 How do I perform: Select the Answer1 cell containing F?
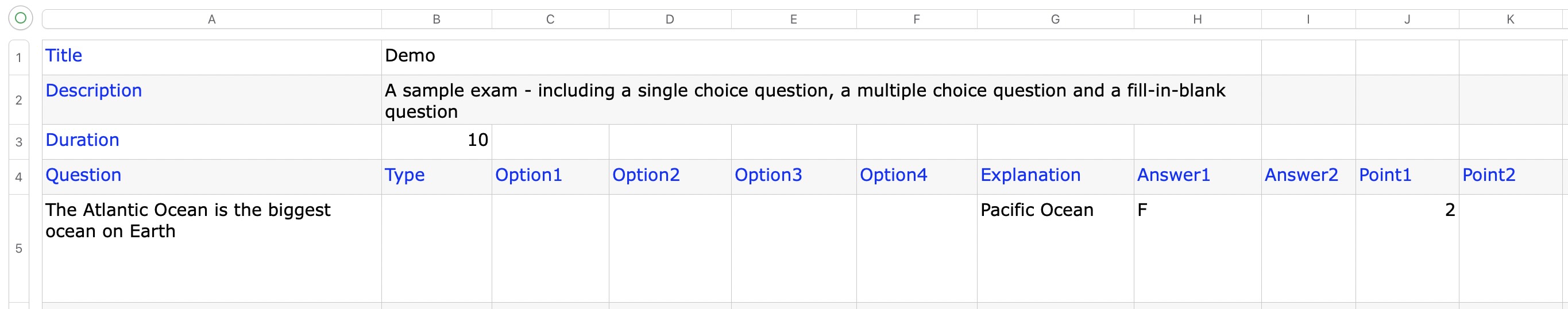[1197, 248]
